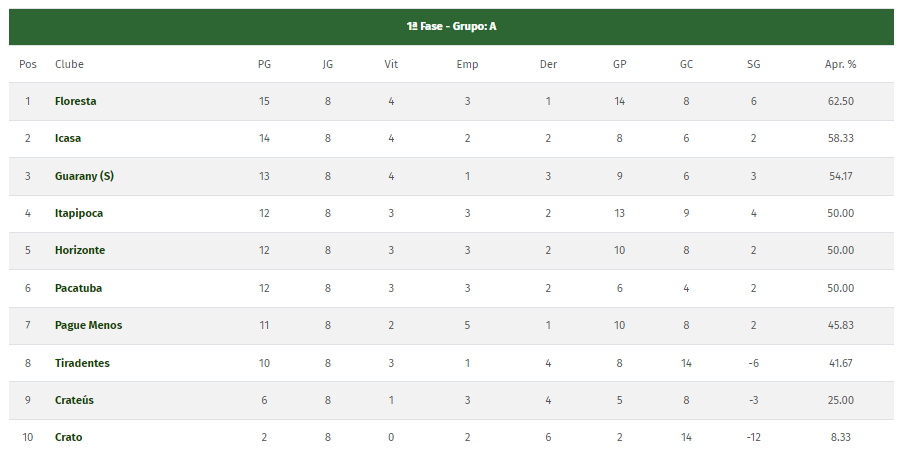This screenshot has height=452, width=904.
Task: Click the Emp column header
Action: (x=467, y=64)
